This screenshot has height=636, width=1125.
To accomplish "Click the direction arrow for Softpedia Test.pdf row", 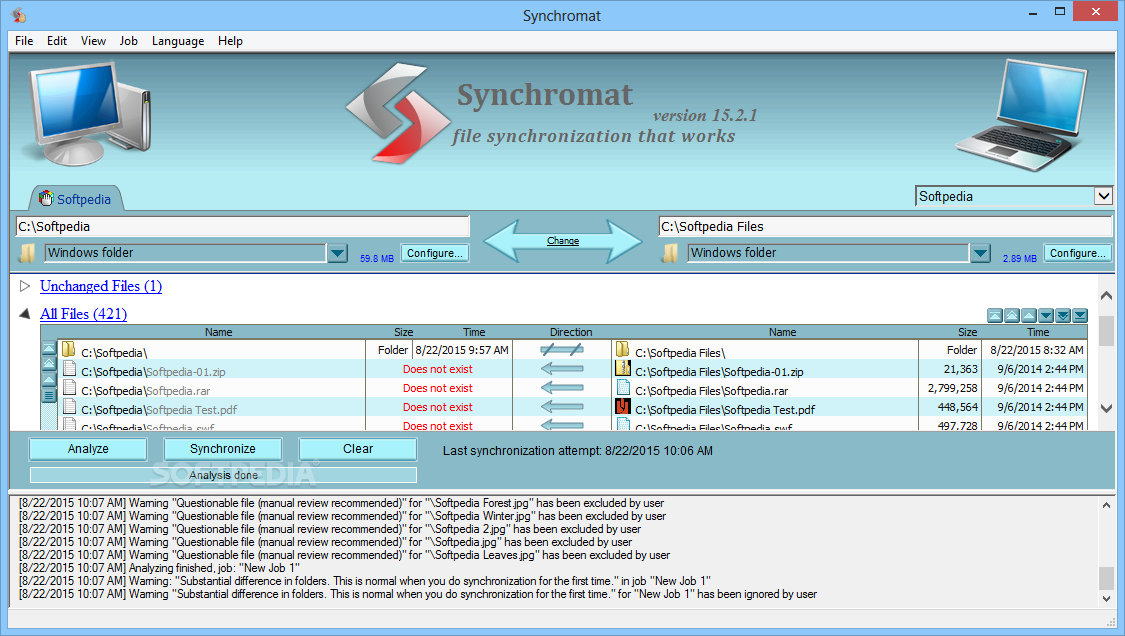I will tap(562, 407).
